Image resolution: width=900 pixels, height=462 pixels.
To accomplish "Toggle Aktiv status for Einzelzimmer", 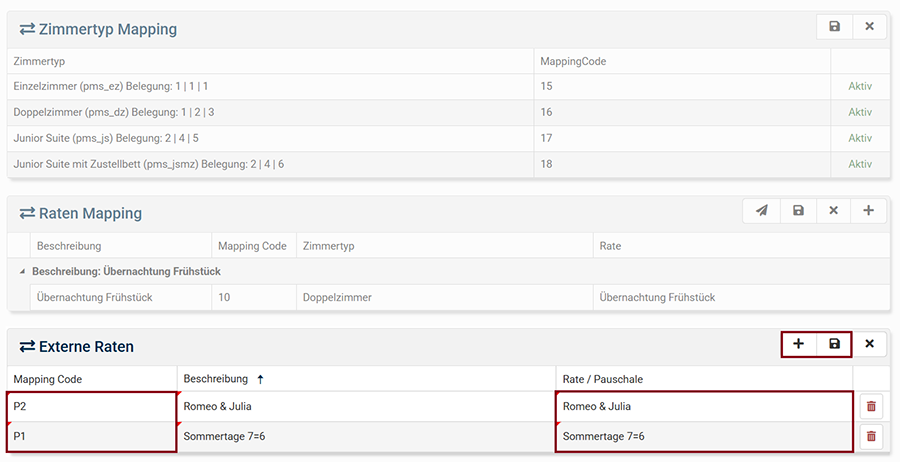I will pyautogui.click(x=860, y=86).
